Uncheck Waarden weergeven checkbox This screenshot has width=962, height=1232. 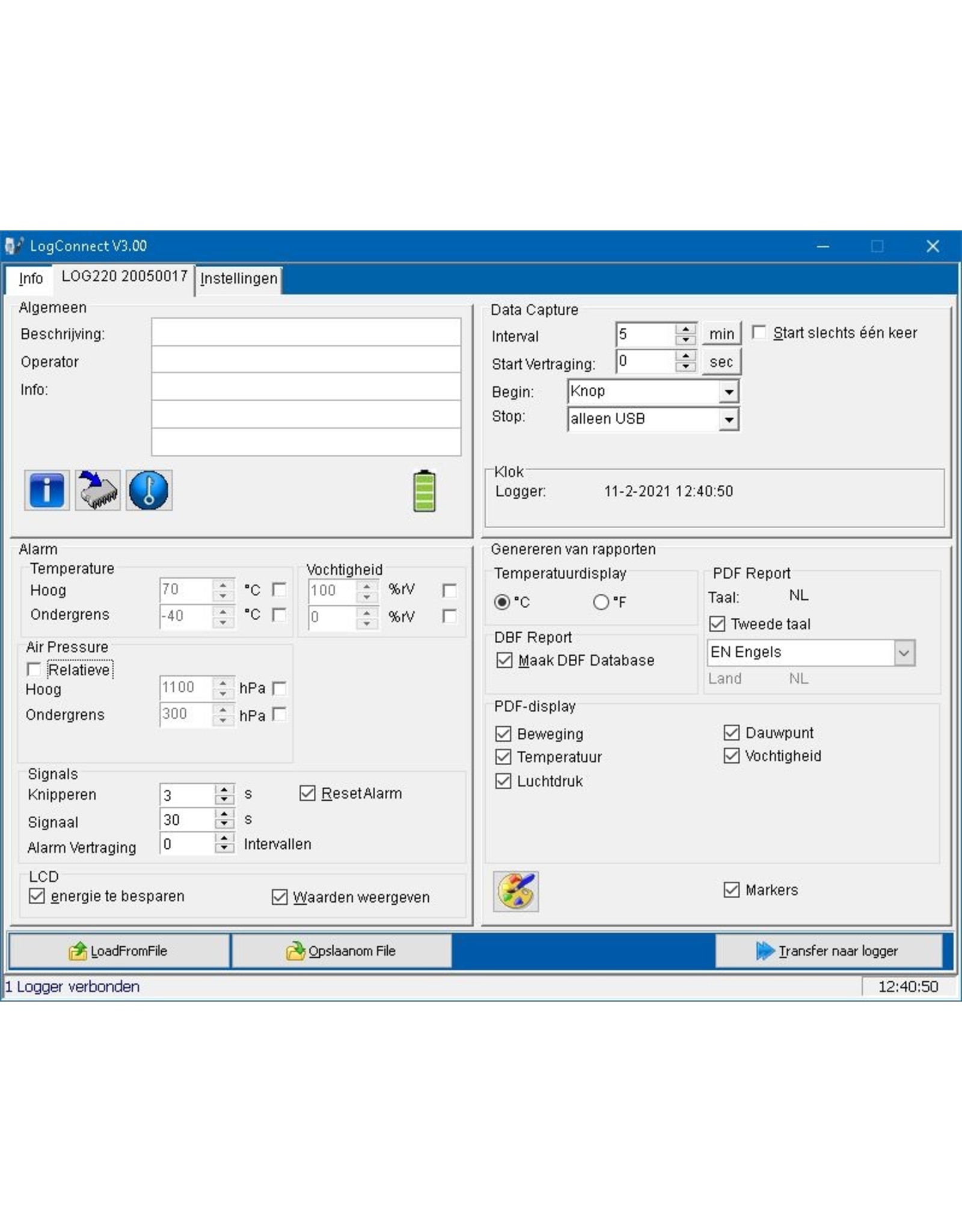point(280,897)
